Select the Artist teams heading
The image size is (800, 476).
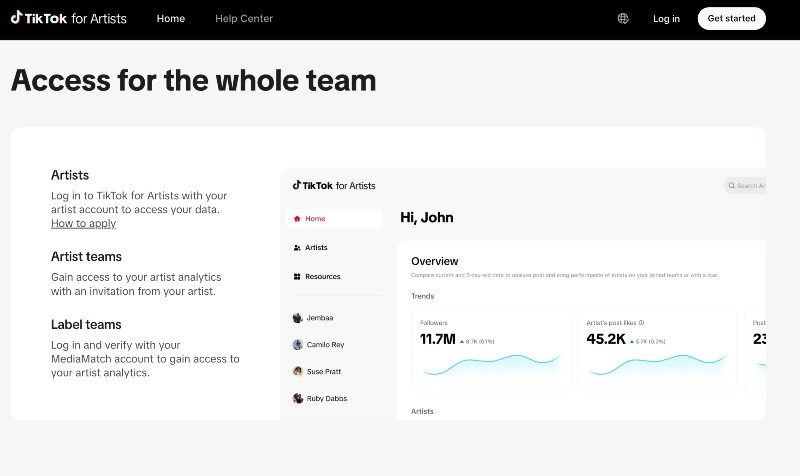point(86,256)
